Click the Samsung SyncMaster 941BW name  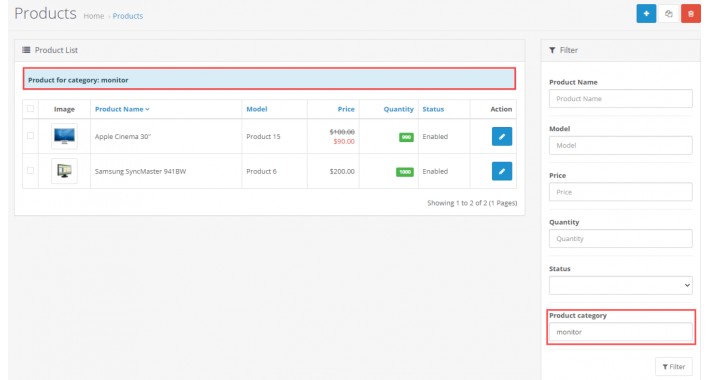pos(140,171)
